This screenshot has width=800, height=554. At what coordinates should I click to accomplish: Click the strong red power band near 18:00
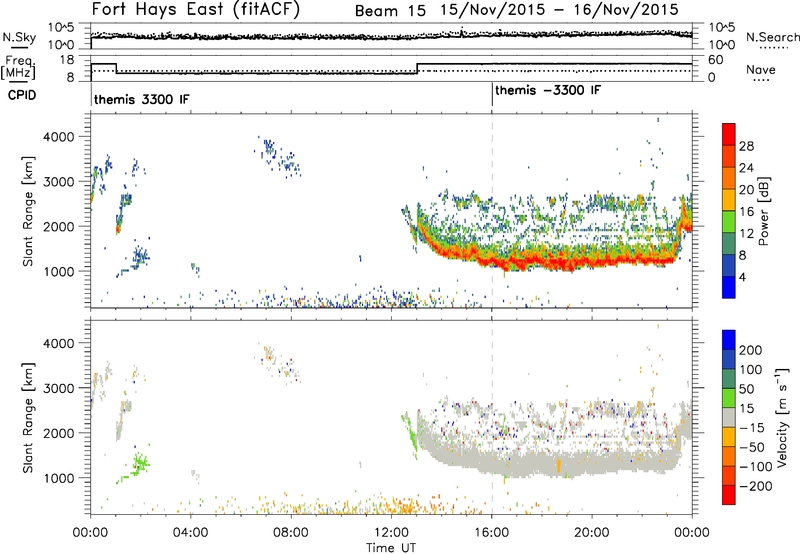click(x=541, y=261)
